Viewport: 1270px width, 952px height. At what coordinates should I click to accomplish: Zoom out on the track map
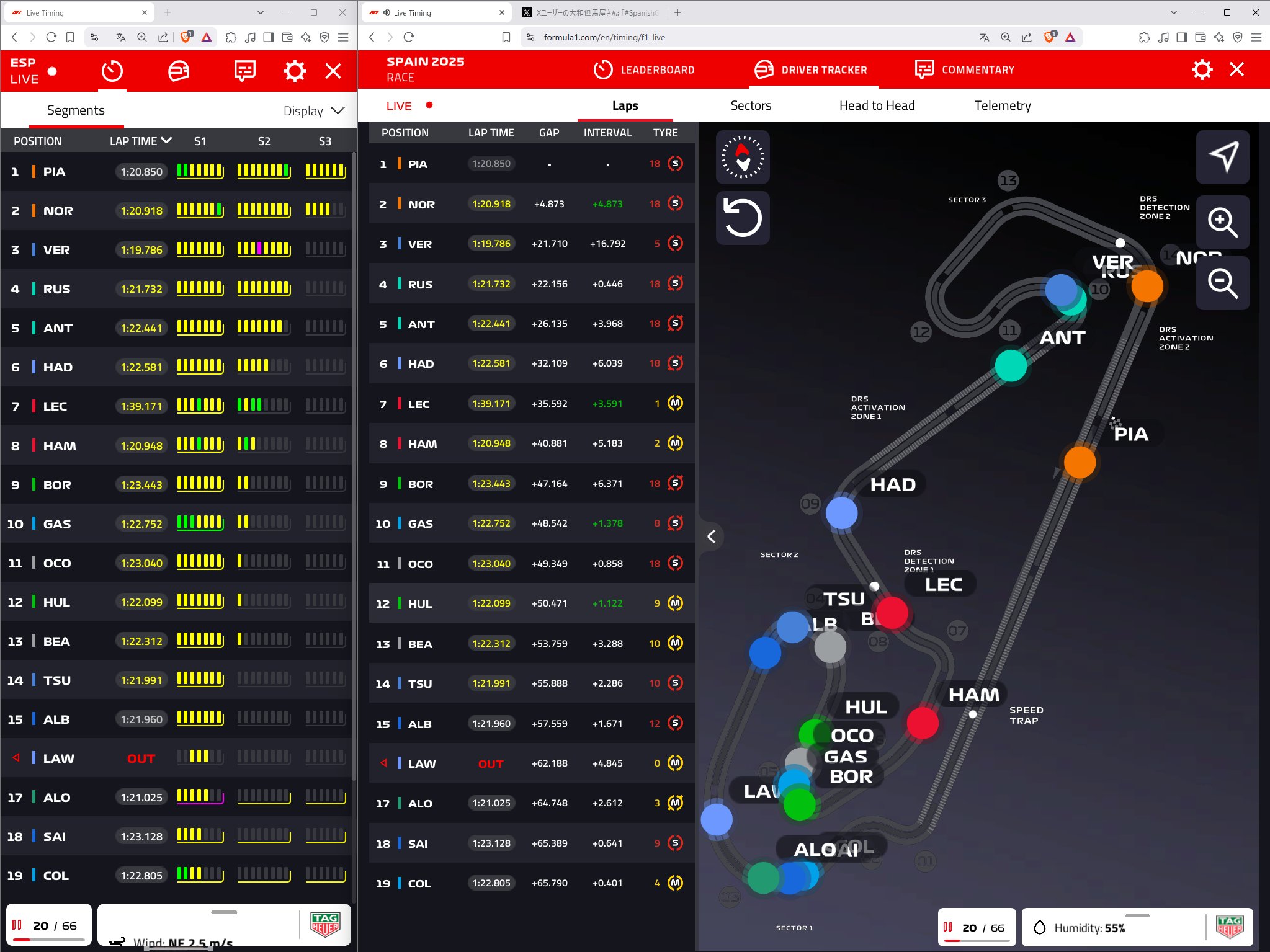(x=1223, y=283)
